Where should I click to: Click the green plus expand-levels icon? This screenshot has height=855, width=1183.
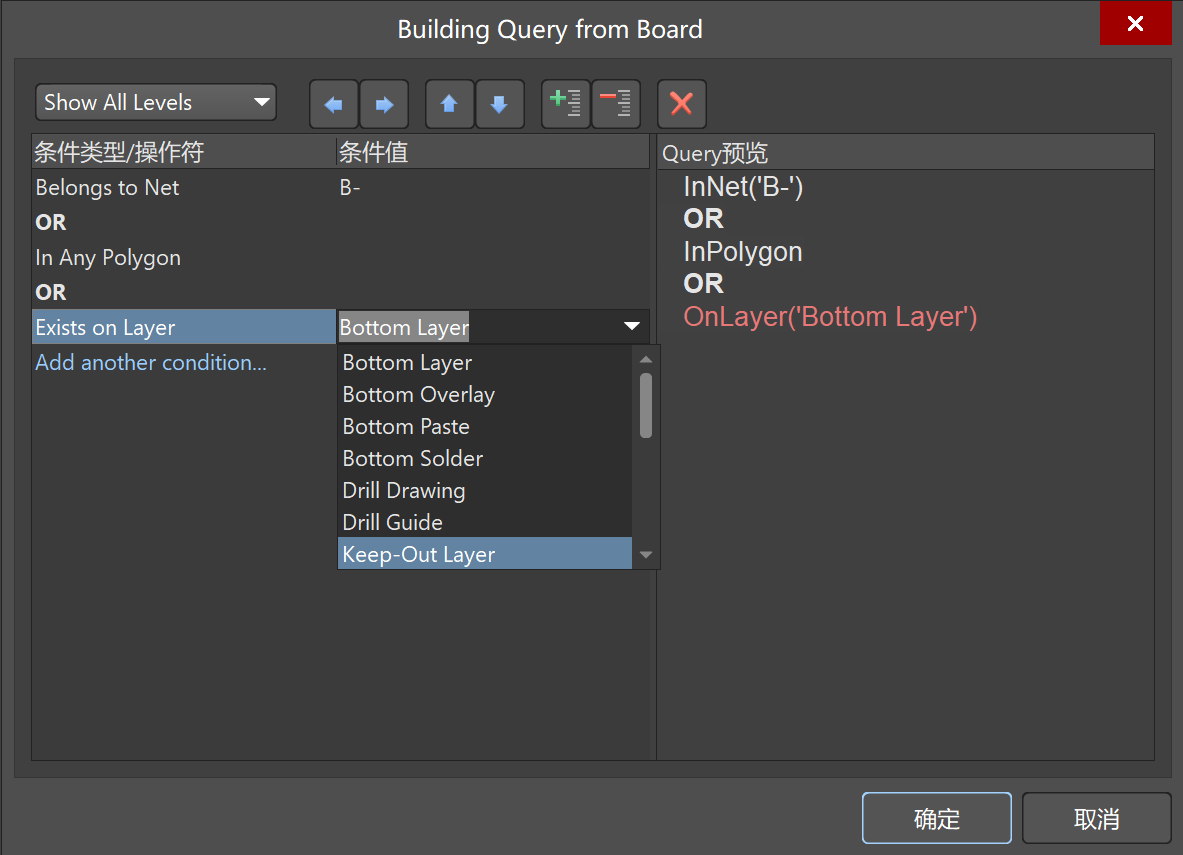[x=566, y=104]
